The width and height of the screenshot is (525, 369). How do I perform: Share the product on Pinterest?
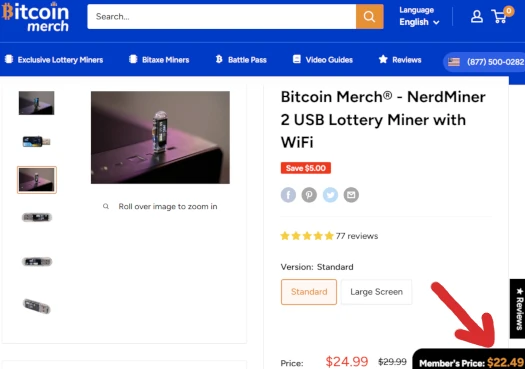pos(309,195)
